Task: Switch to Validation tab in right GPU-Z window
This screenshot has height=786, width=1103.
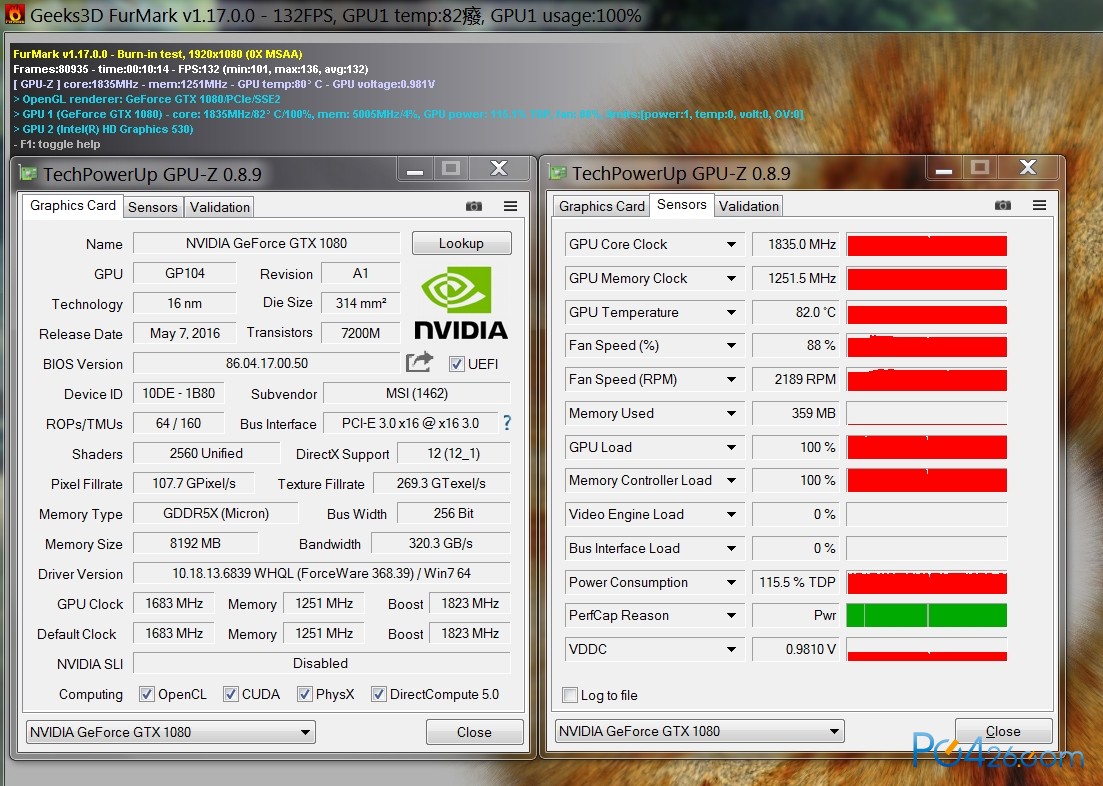Action: point(749,206)
